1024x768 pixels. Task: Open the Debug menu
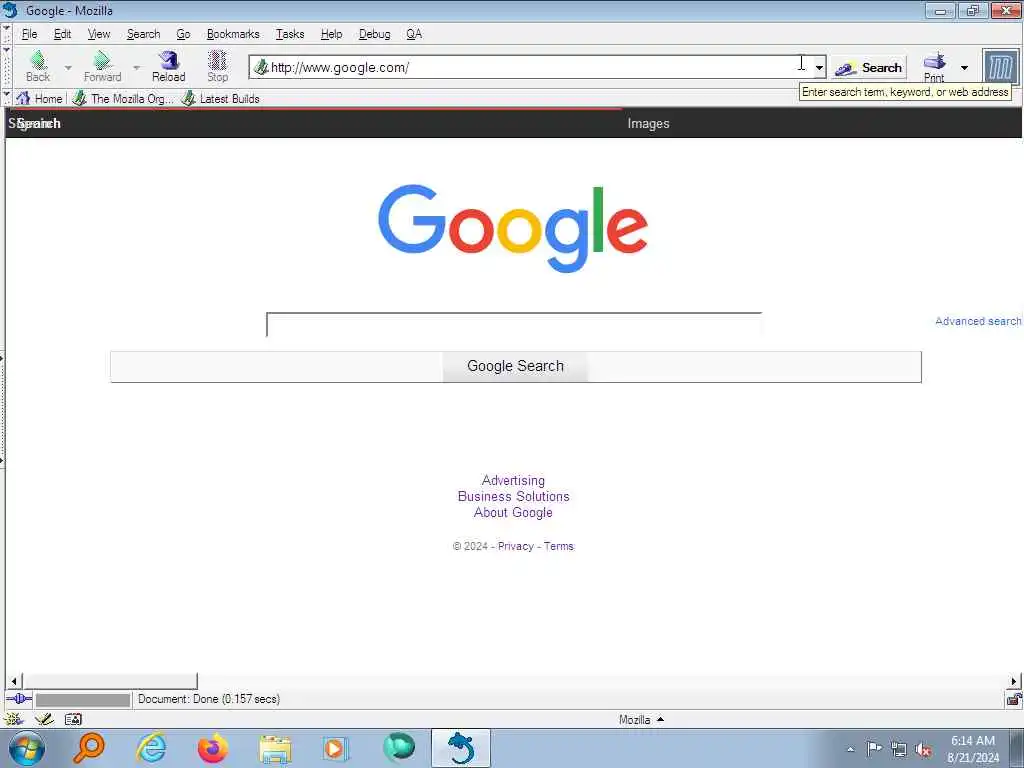click(374, 34)
